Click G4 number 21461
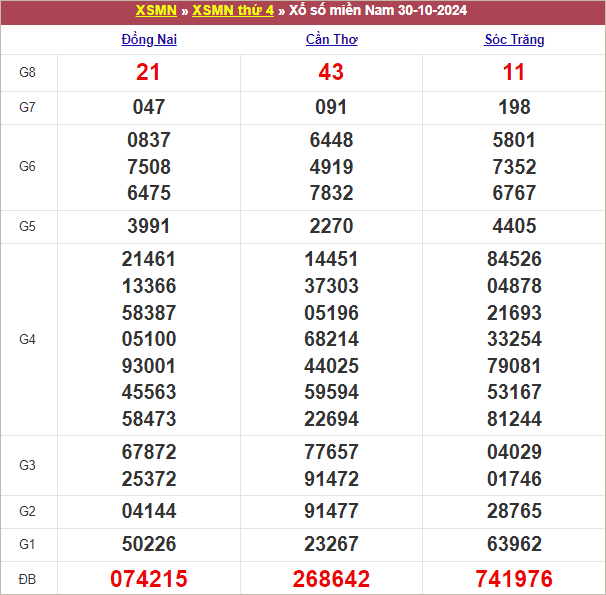This screenshot has height=595, width=606. coord(149,259)
